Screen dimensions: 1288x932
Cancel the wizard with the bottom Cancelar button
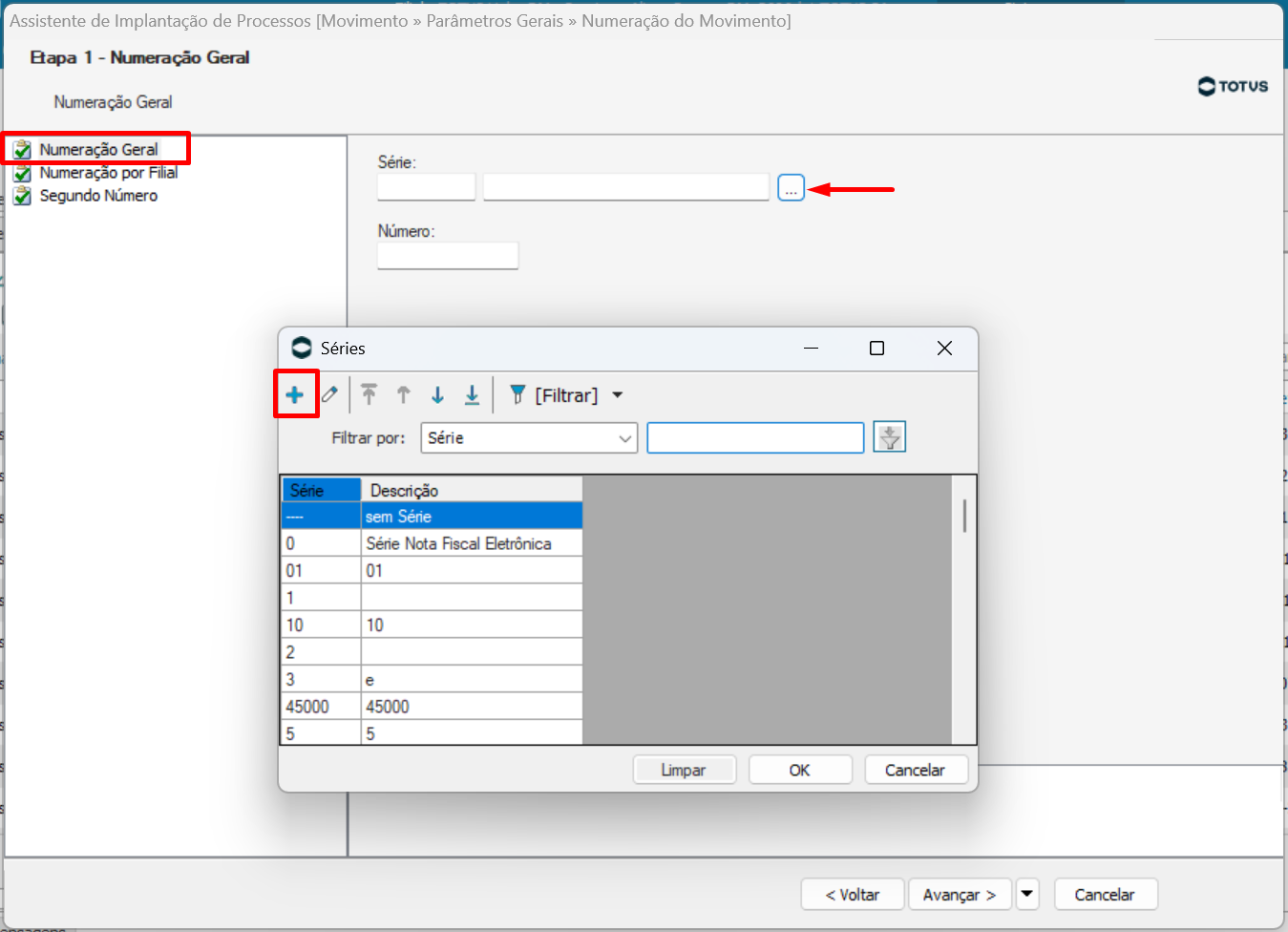pyautogui.click(x=1106, y=895)
